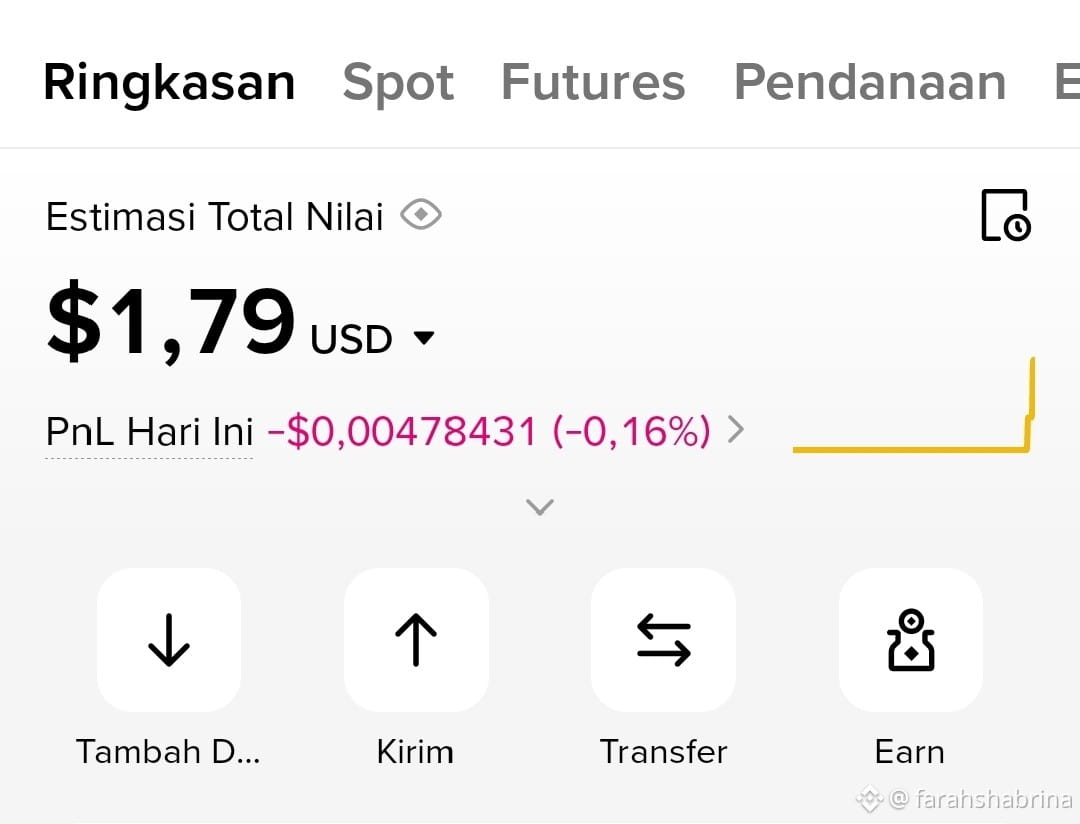Image resolution: width=1080 pixels, height=824 pixels.
Task: Click the PnL Hari Ini label
Action: click(149, 432)
